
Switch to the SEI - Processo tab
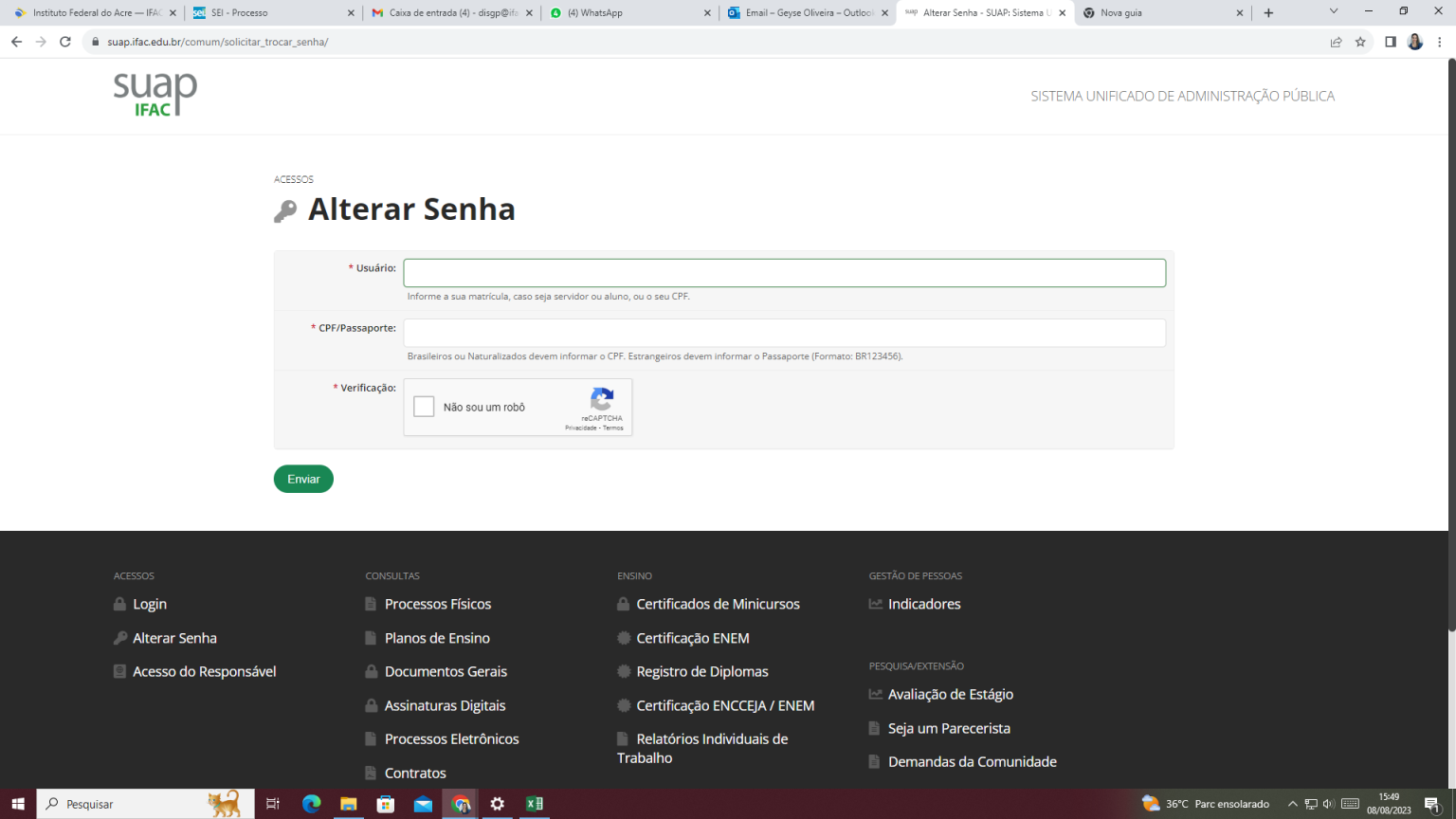pyautogui.click(x=270, y=13)
